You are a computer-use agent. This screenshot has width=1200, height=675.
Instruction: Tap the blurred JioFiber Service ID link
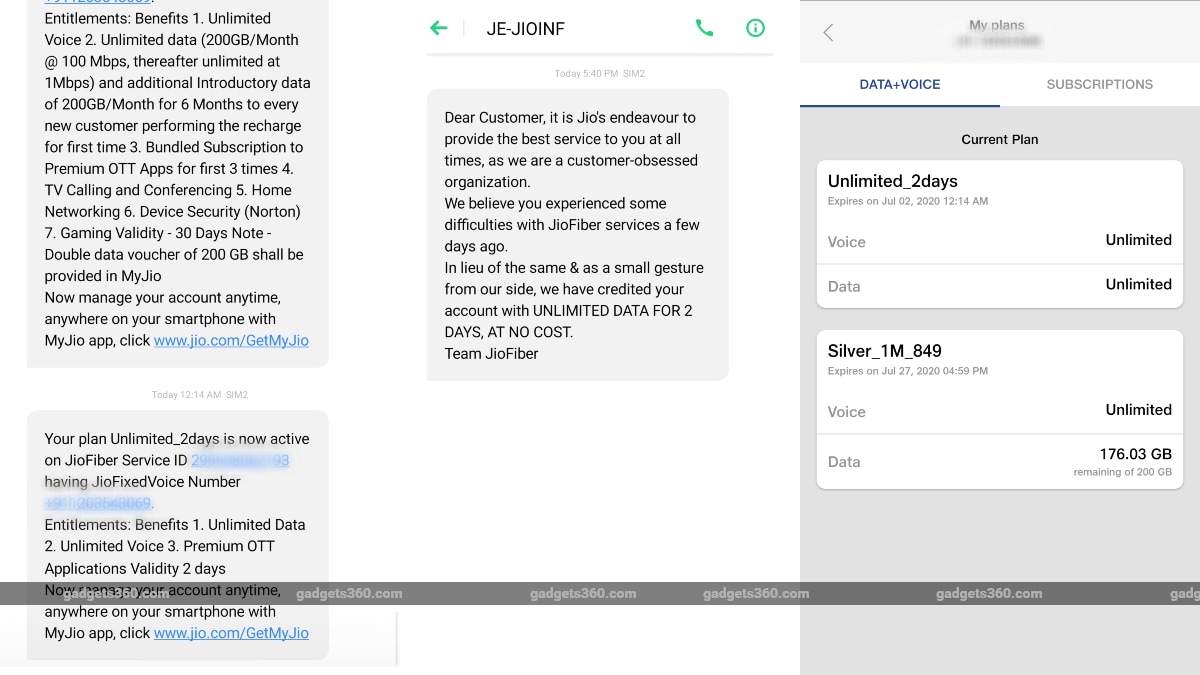pos(240,461)
